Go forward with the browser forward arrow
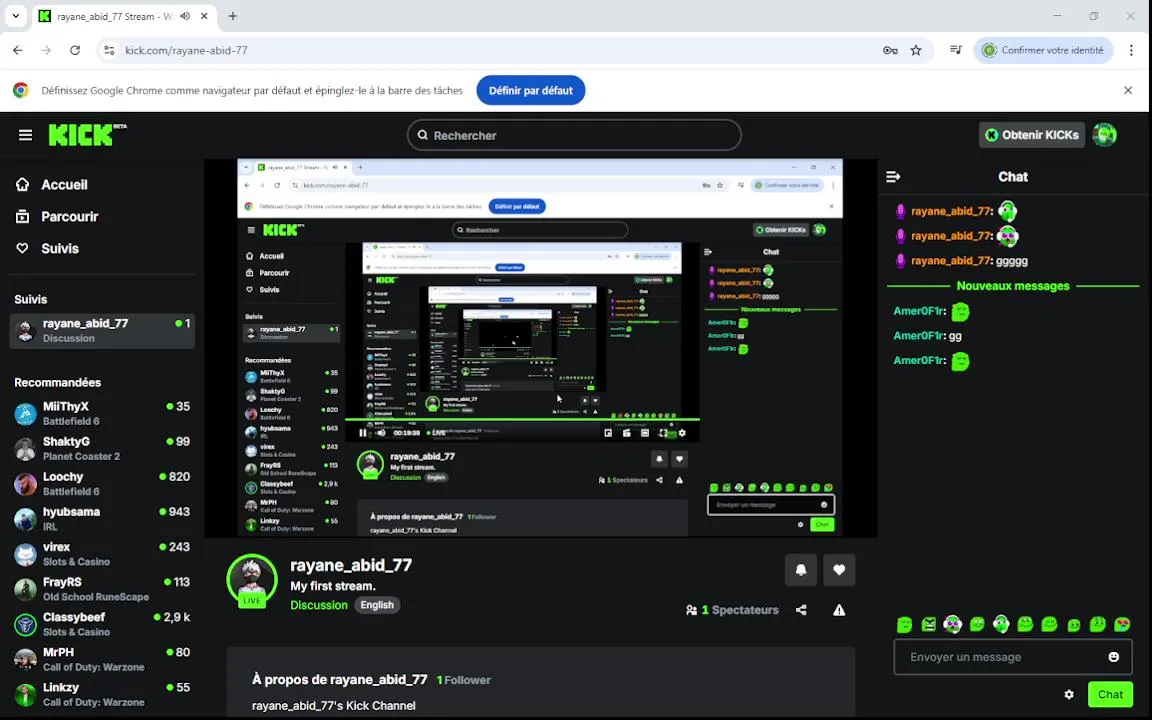The image size is (1152, 720). pyautogui.click(x=46, y=51)
